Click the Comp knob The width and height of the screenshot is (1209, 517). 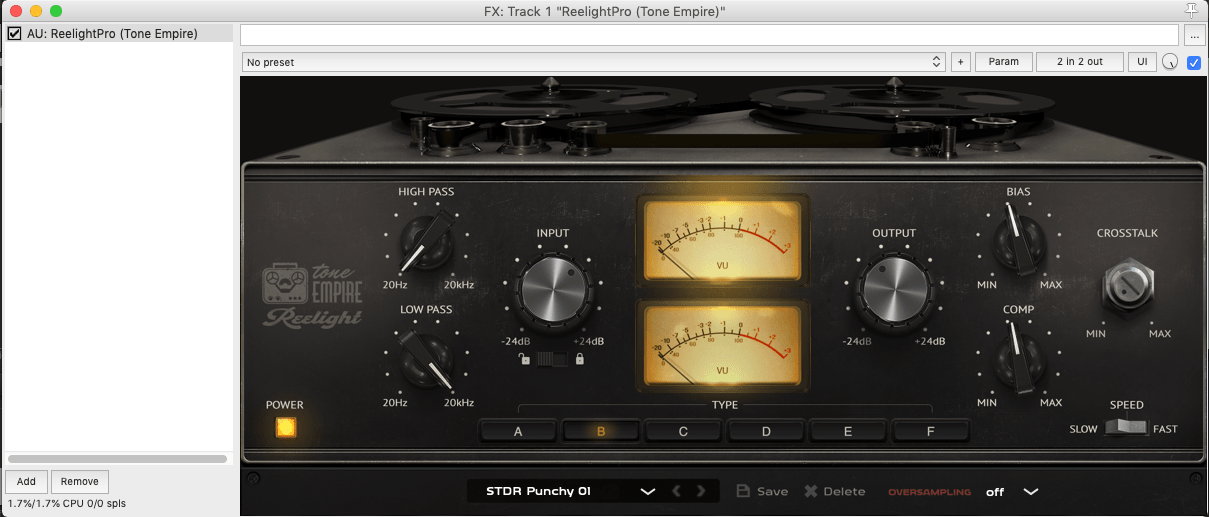tap(1019, 359)
